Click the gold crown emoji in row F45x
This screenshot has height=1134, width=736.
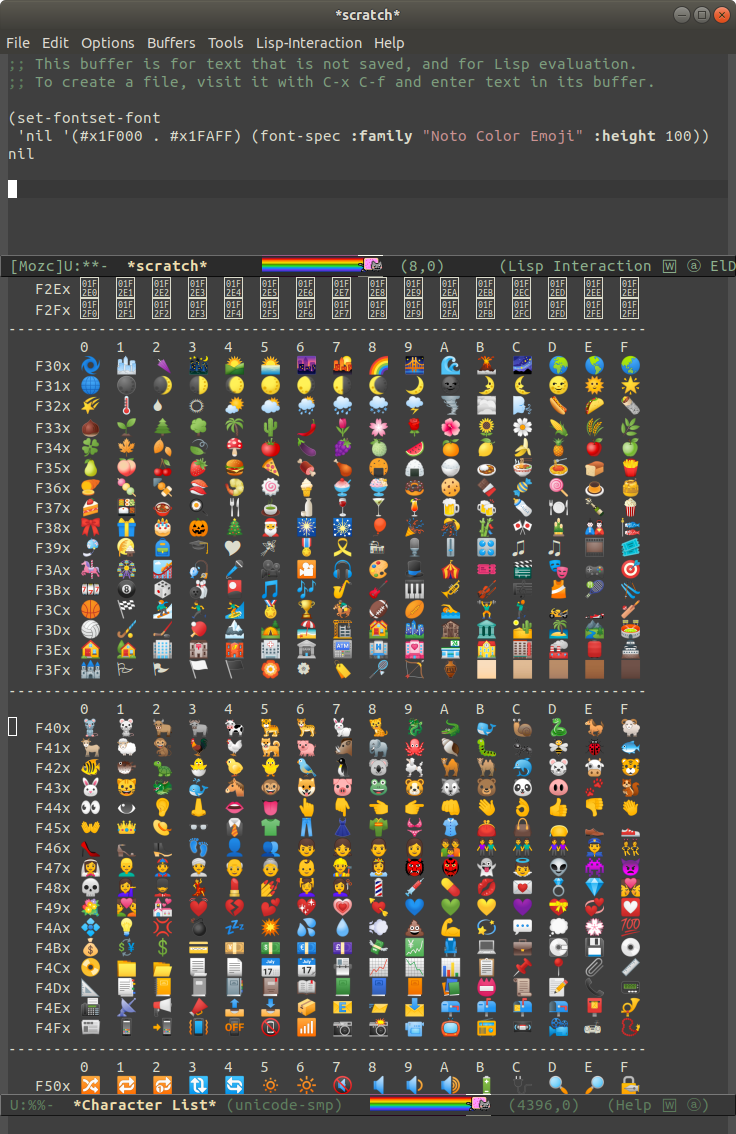[127, 827]
